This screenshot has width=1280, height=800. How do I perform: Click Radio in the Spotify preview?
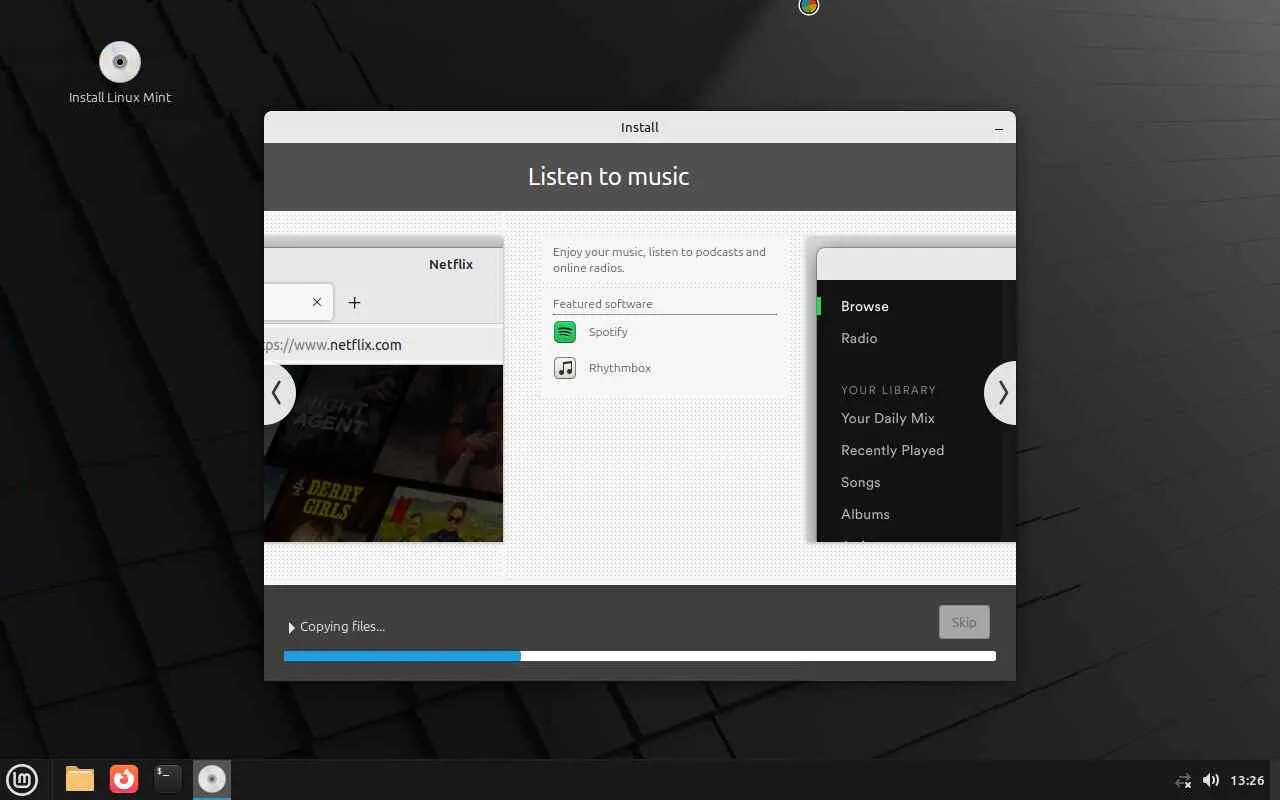coord(859,338)
